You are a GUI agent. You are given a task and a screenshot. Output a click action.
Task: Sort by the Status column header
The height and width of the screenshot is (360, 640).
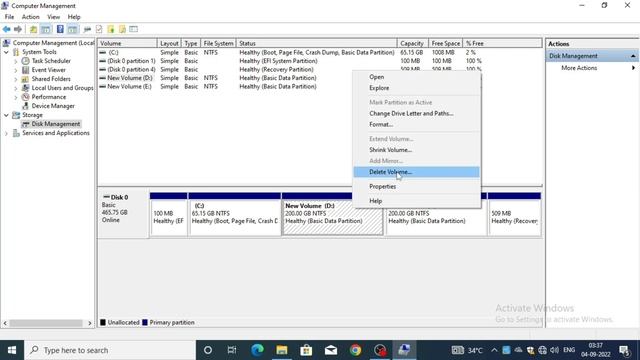(x=316, y=43)
